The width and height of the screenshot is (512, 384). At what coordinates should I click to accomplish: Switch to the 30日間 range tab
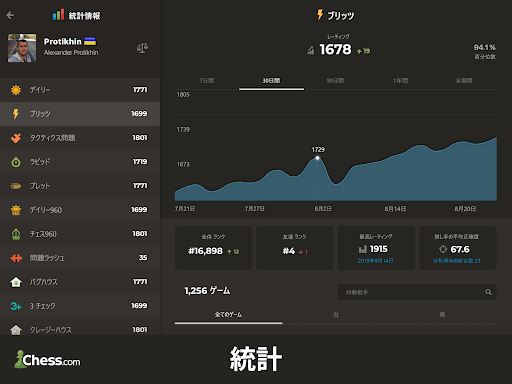point(271,81)
